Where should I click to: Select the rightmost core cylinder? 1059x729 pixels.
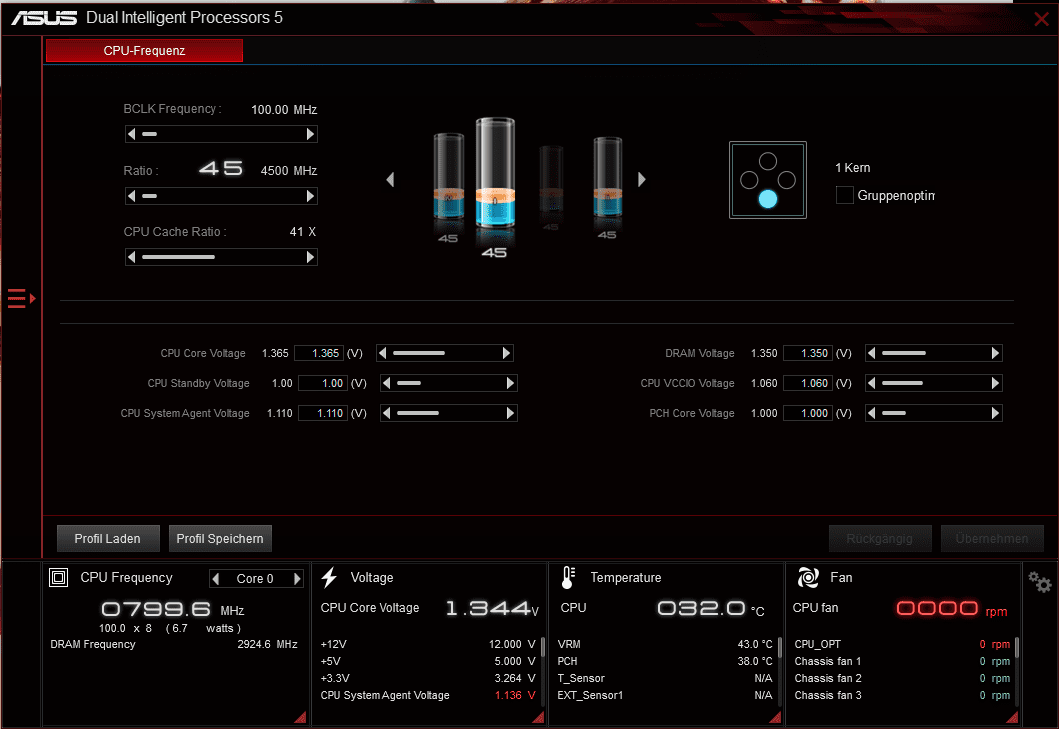point(607,177)
